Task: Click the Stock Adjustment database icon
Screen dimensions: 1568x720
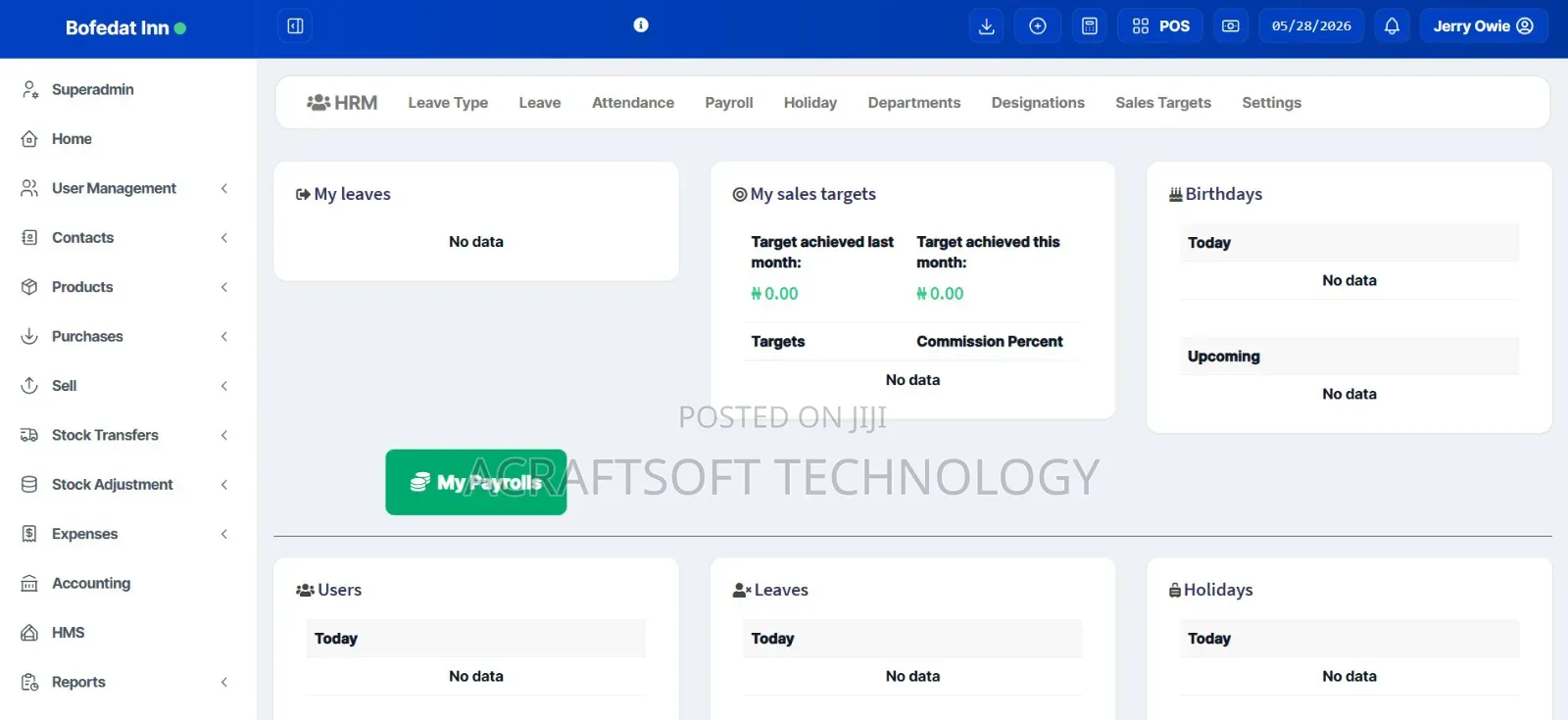Action: (30, 485)
